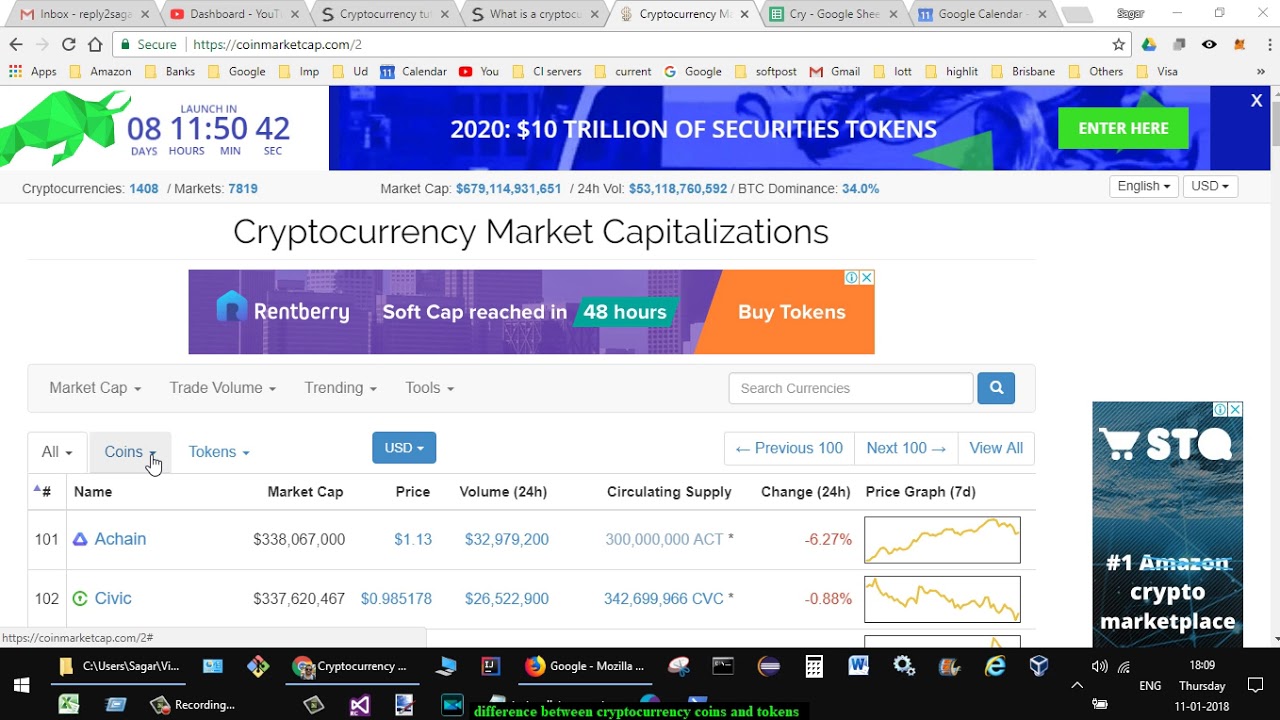
Task: Close the top banner ad with X
Action: point(1257,100)
